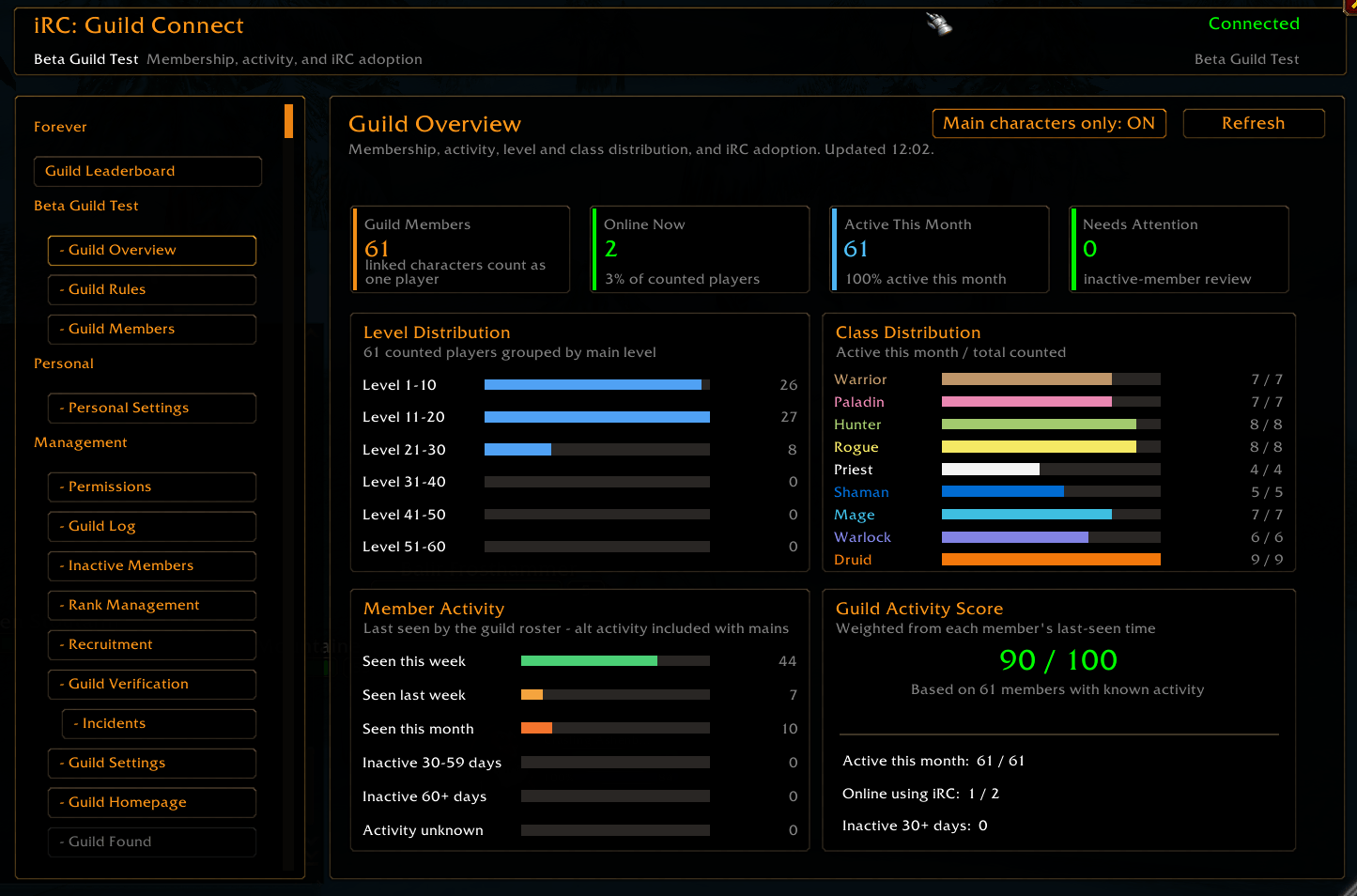Open Rank Management
This screenshot has height=896, width=1357.
pyautogui.click(x=152, y=605)
